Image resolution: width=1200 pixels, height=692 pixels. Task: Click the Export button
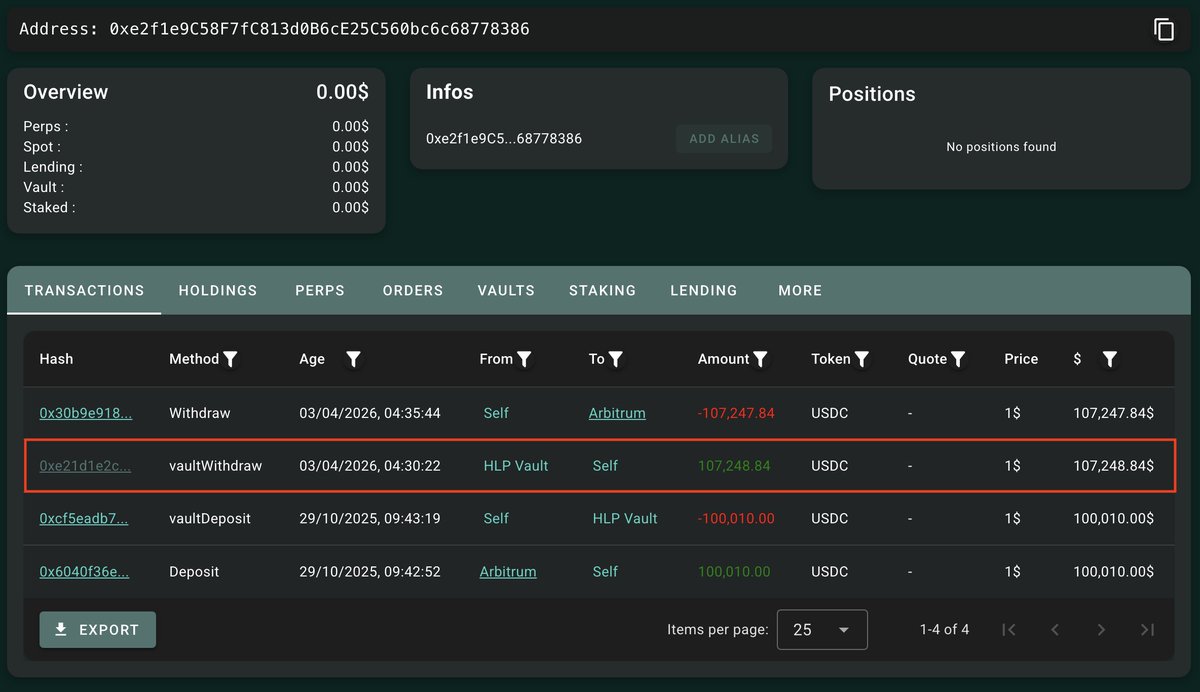98,630
